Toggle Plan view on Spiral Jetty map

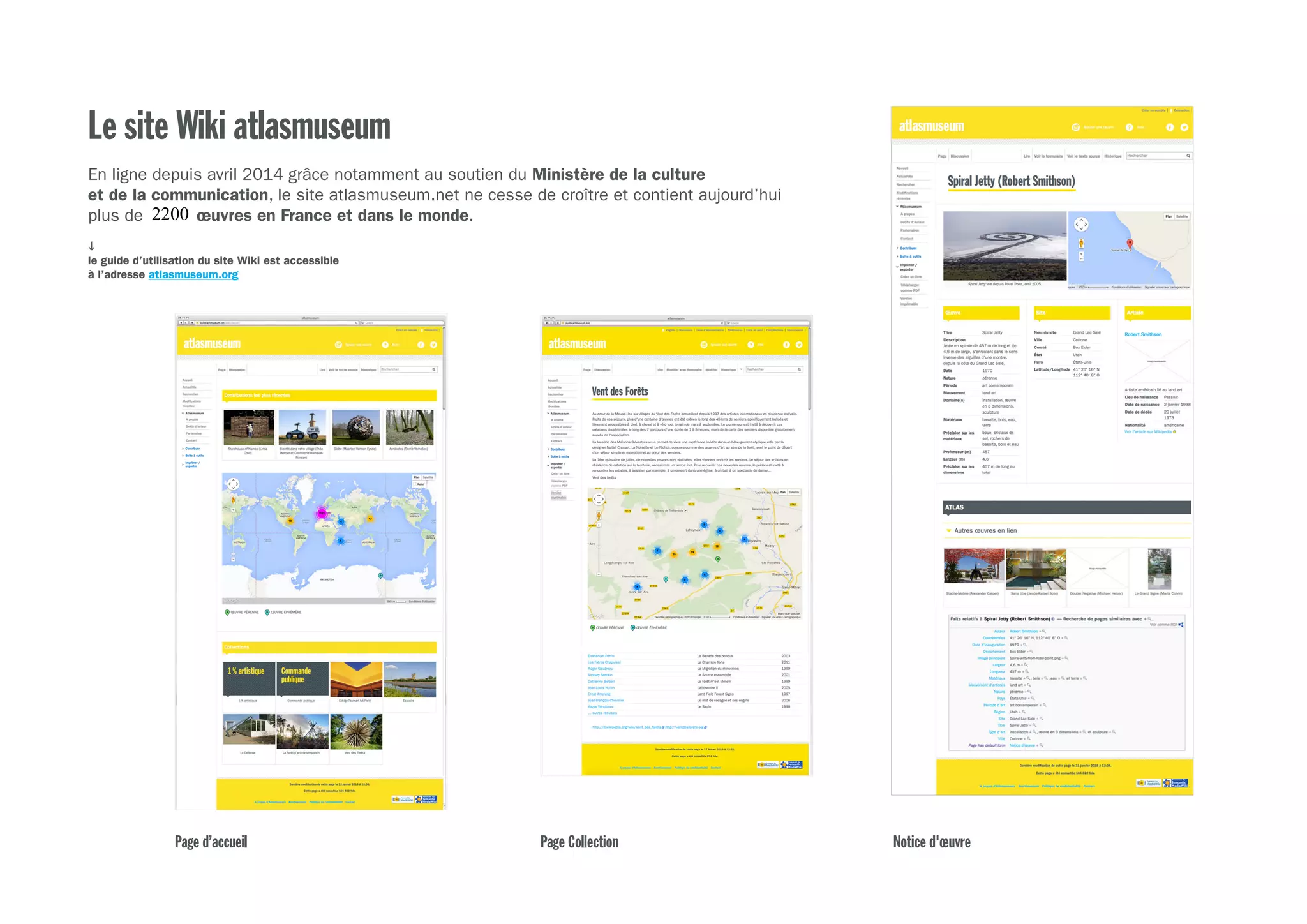[1169, 216]
